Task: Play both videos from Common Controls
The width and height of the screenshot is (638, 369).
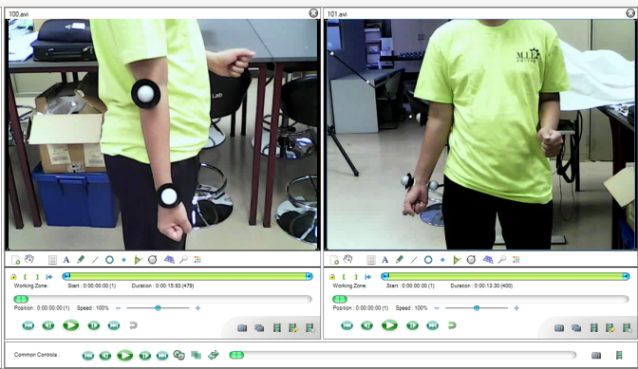Action: click(x=125, y=355)
